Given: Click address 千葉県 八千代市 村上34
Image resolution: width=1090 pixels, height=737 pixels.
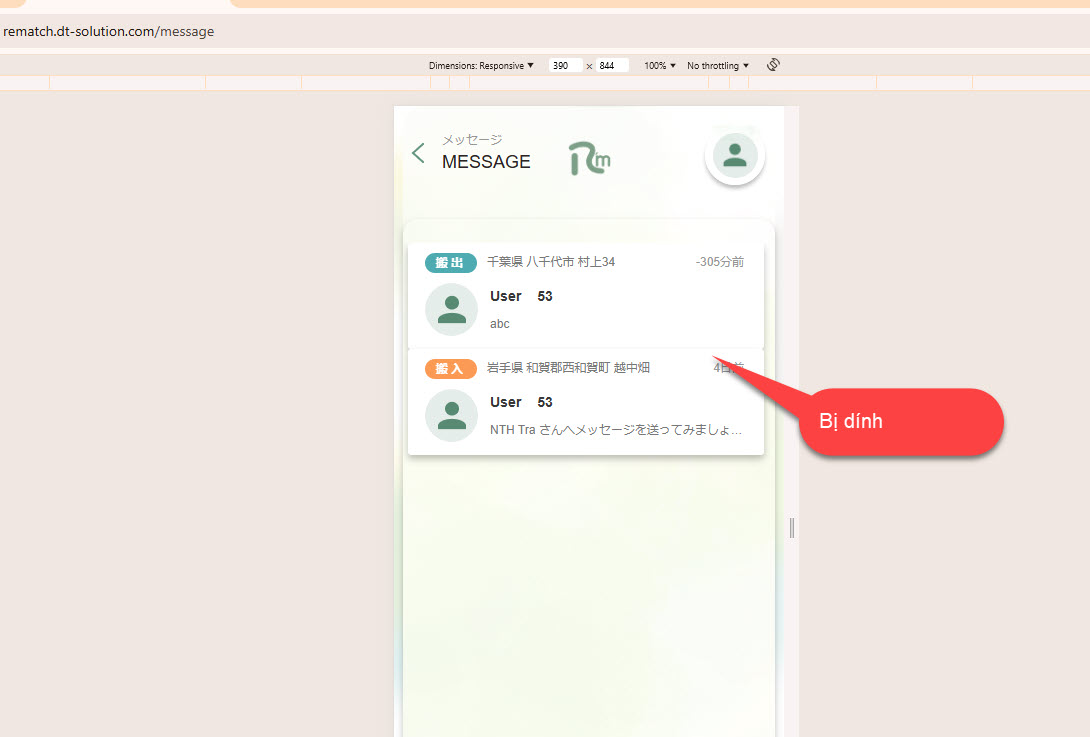Looking at the screenshot, I should click(551, 262).
